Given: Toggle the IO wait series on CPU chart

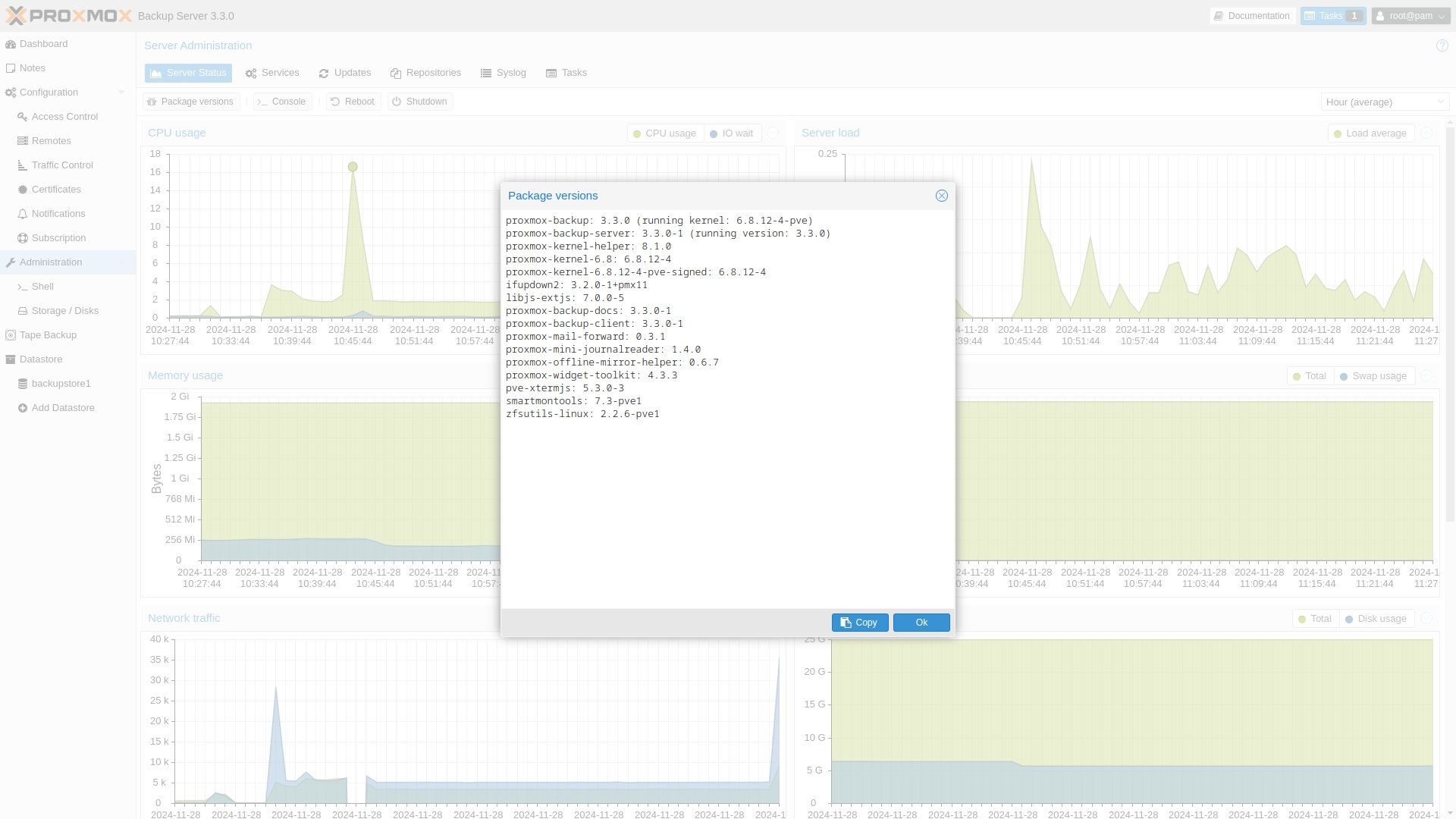Looking at the screenshot, I should click(731, 133).
